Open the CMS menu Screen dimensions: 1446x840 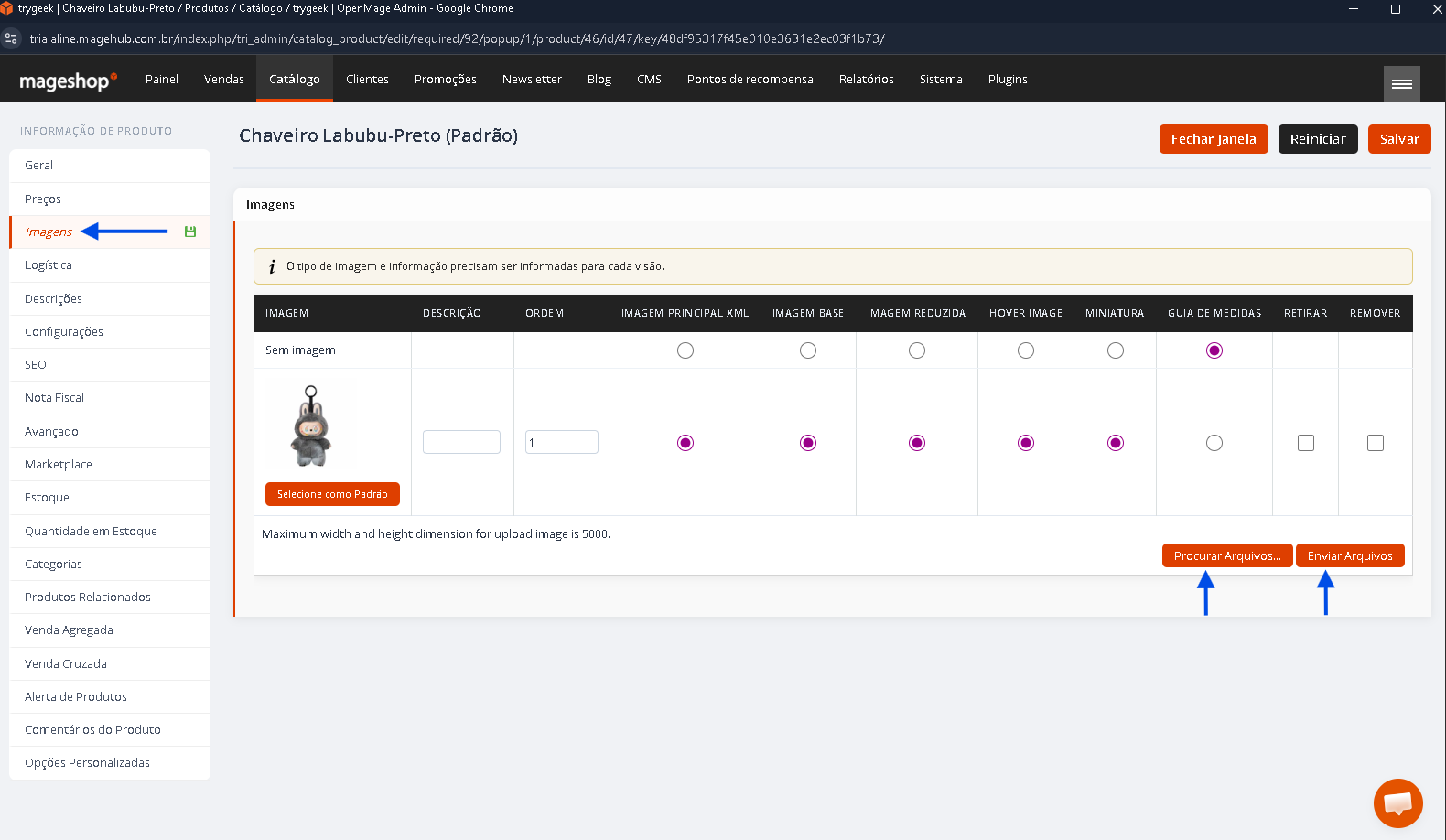tap(649, 80)
